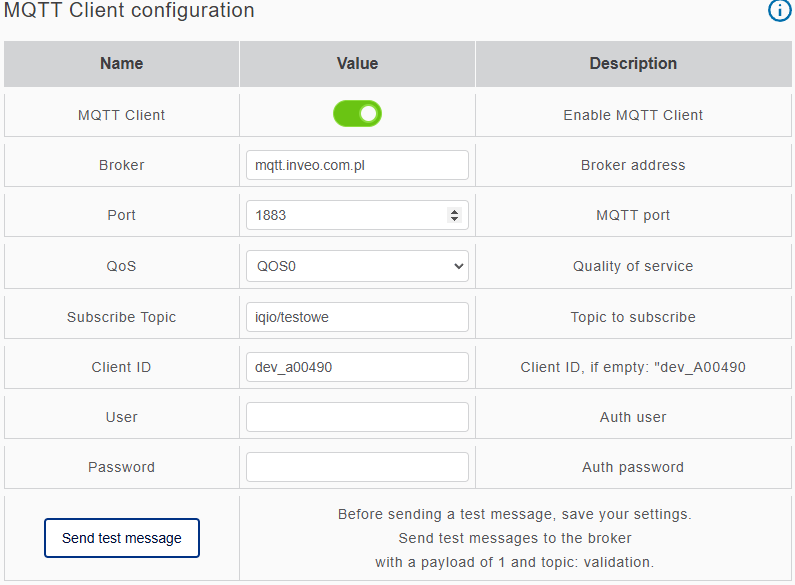Click the Broker address input field
This screenshot has width=795, height=585.
357,165
